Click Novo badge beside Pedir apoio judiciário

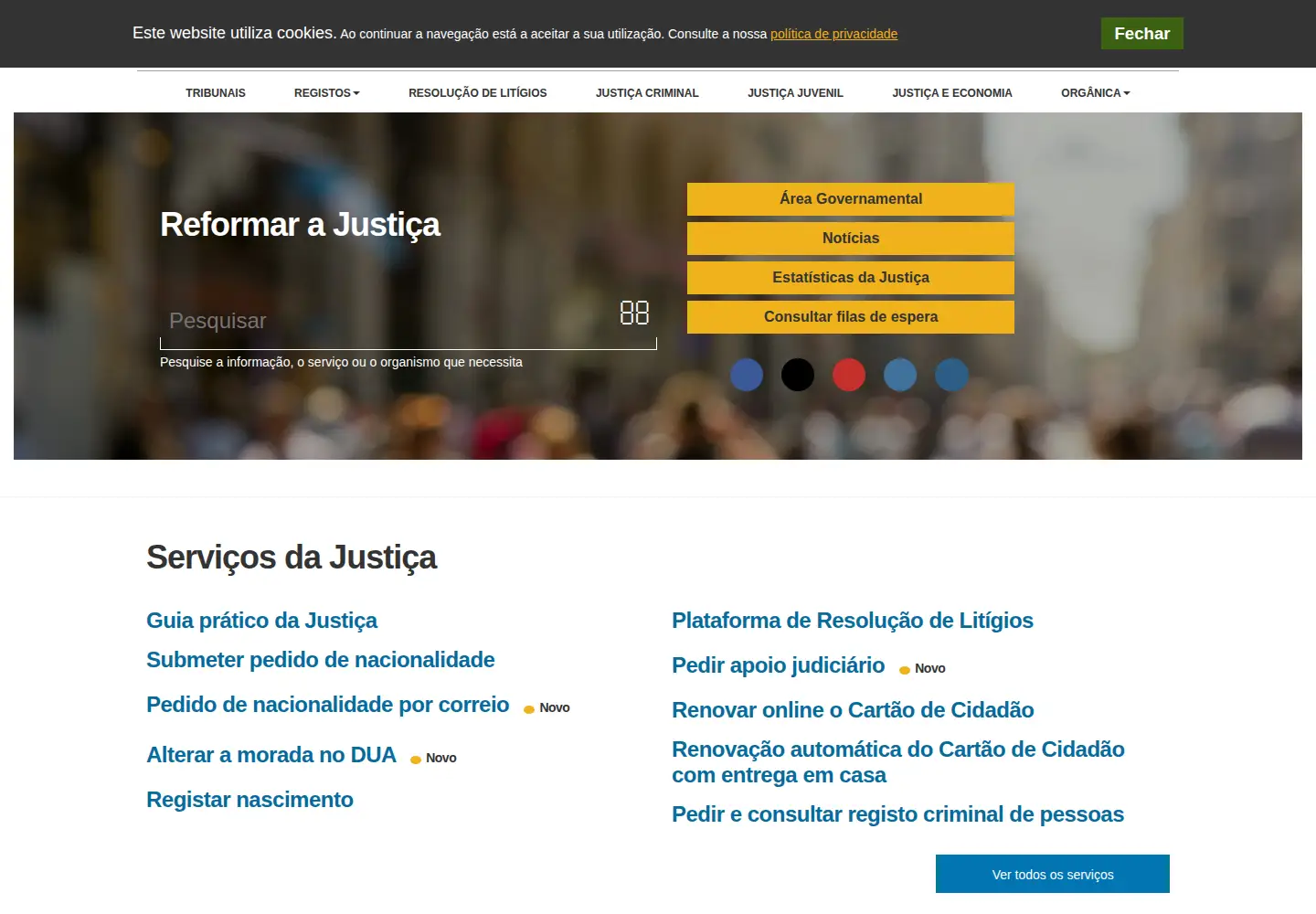923,669
